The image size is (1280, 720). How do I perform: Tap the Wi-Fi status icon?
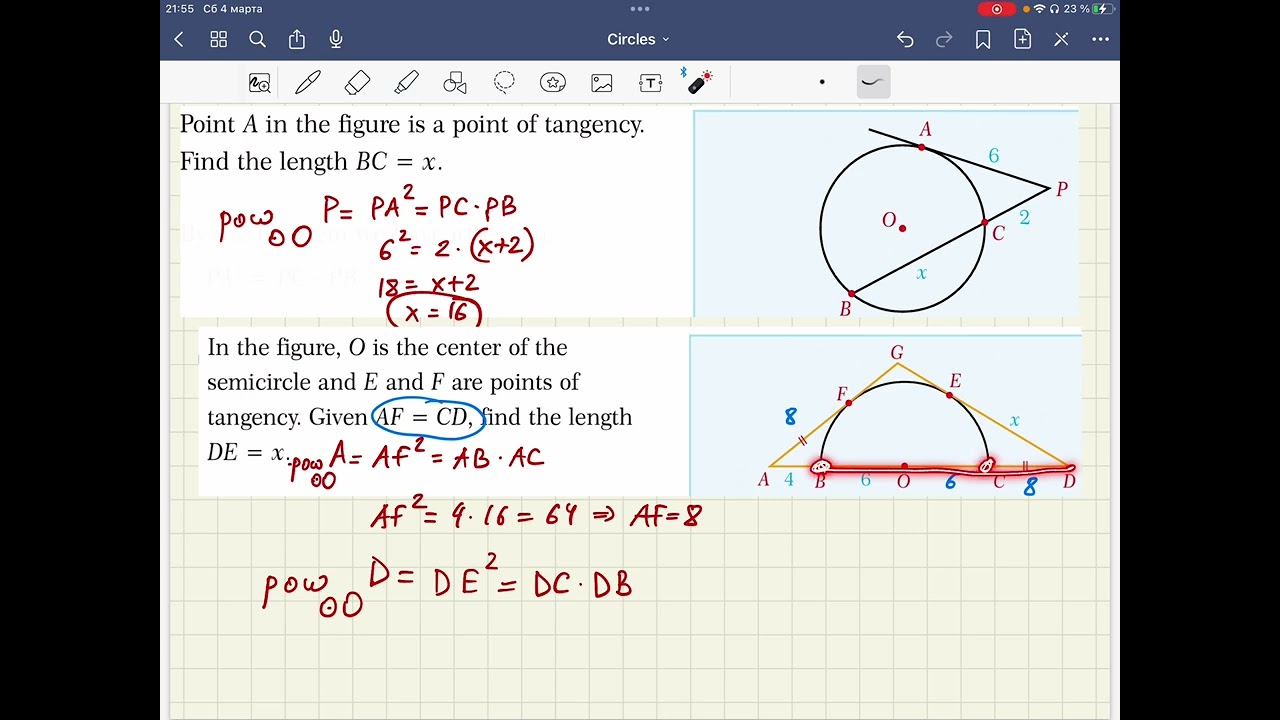(1040, 9)
